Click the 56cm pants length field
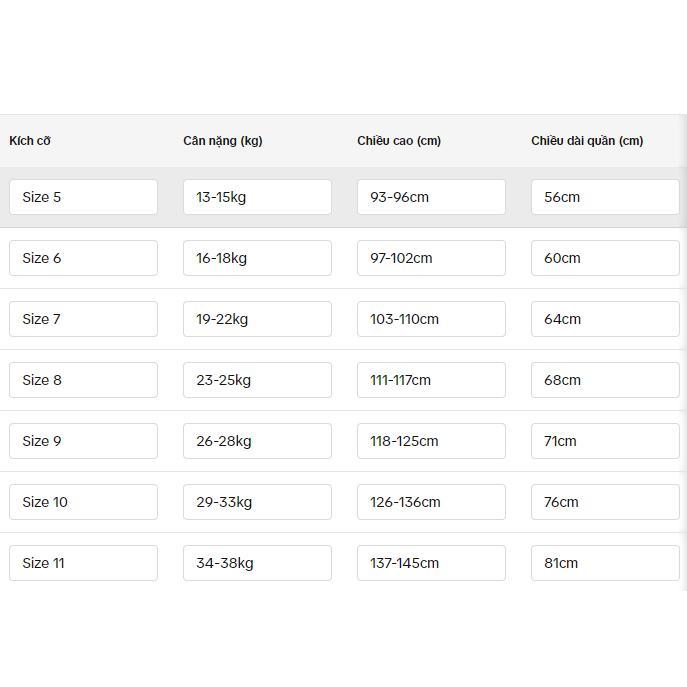This screenshot has width=687, height=687. 605,197
